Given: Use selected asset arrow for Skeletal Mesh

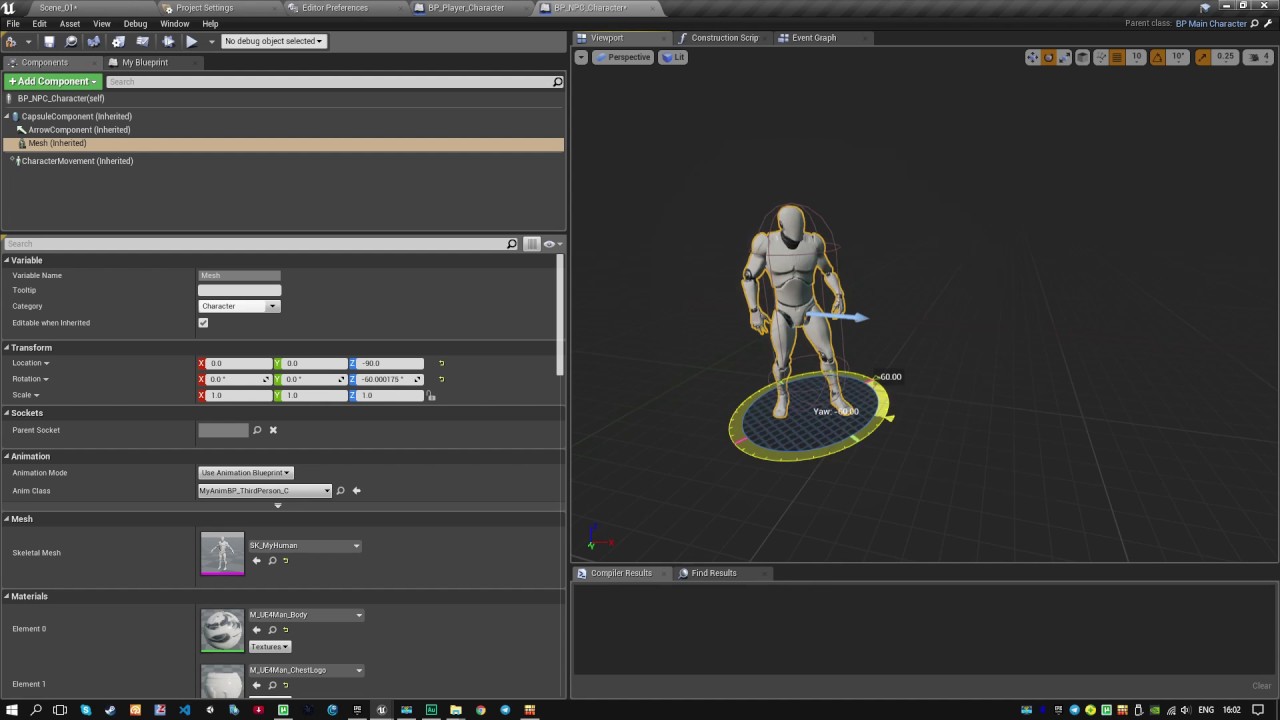Looking at the screenshot, I should (x=256, y=561).
